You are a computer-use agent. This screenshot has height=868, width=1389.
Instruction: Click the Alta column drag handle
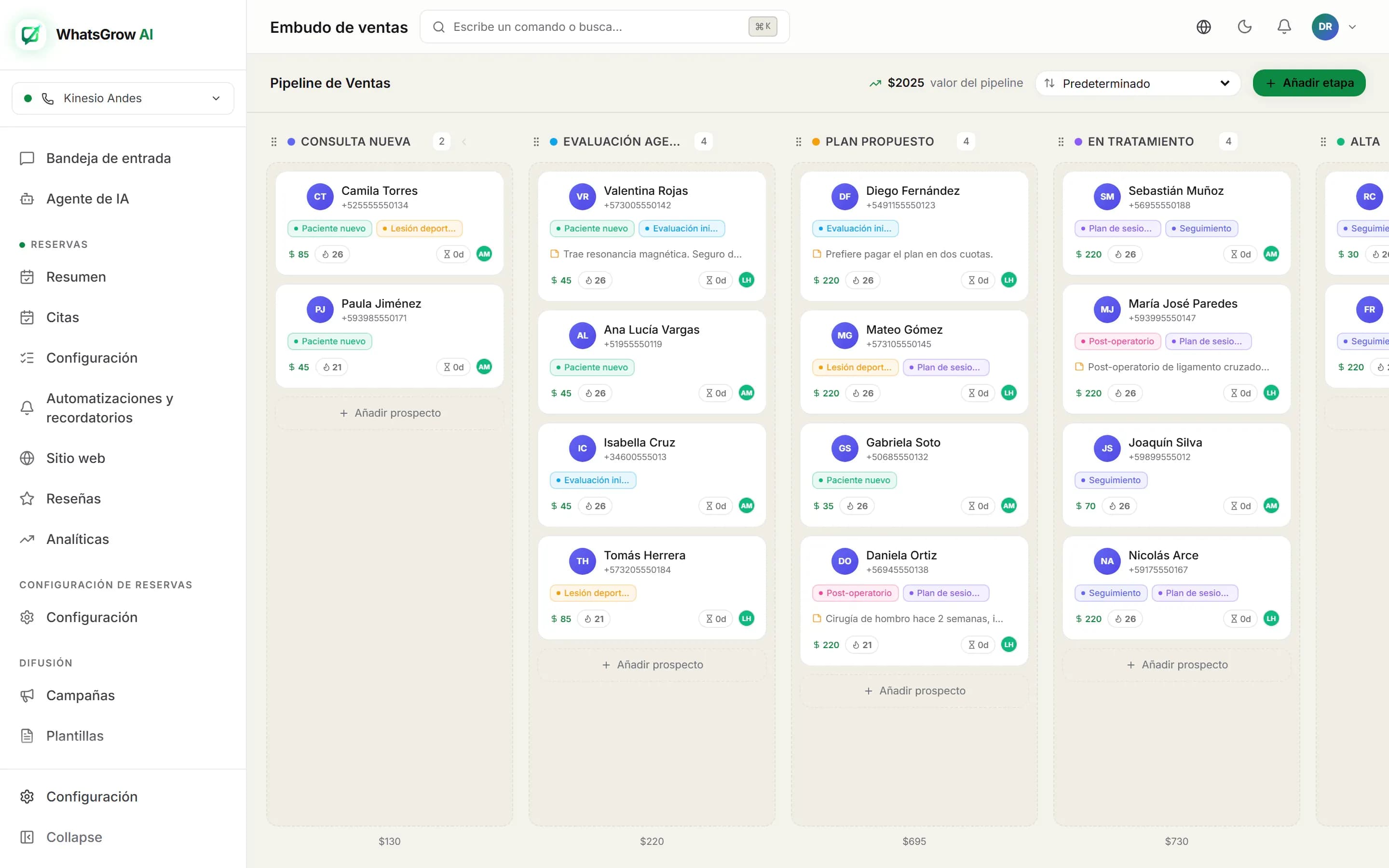tap(1323, 142)
